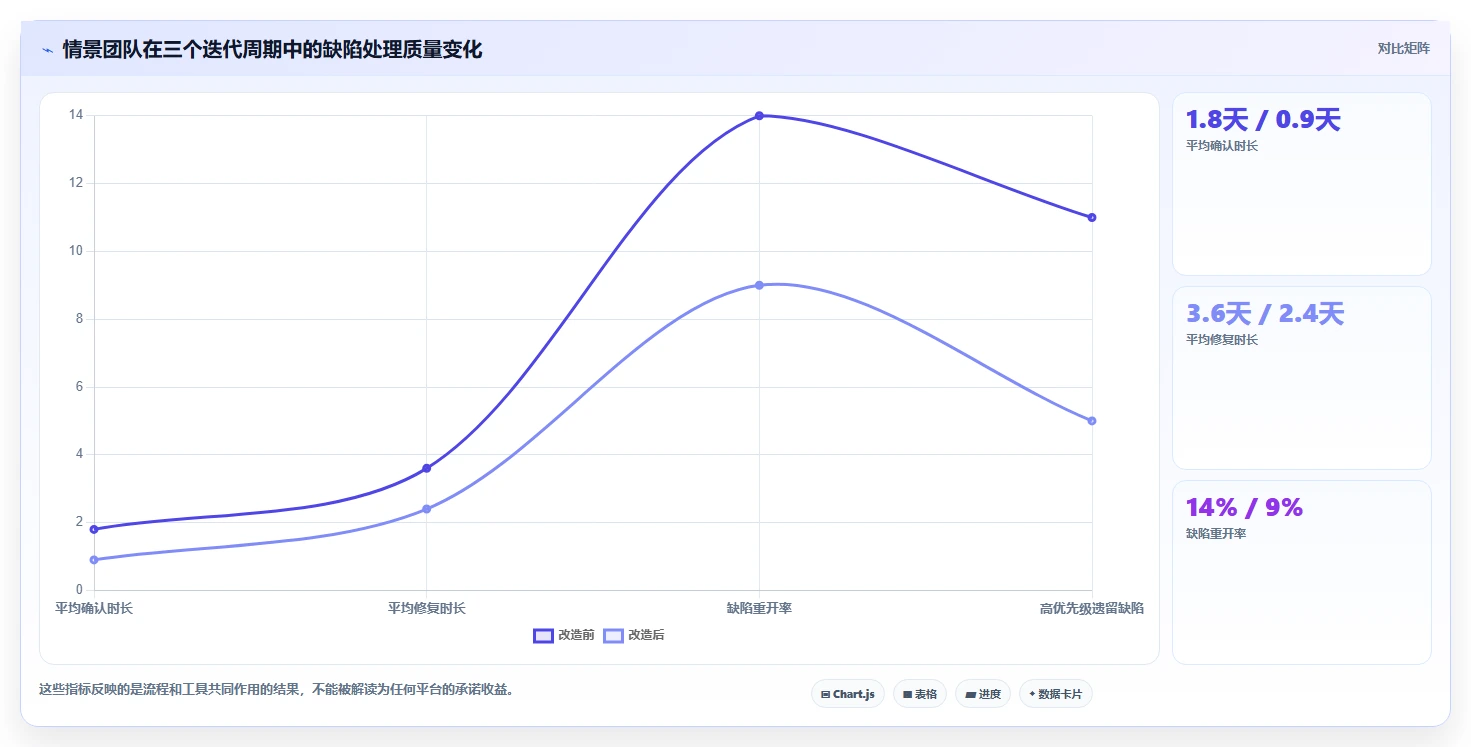Viewport: 1471px width, 747px height.
Task: Click the 改造后 data point at 缺陷重开率
Action: point(759,285)
